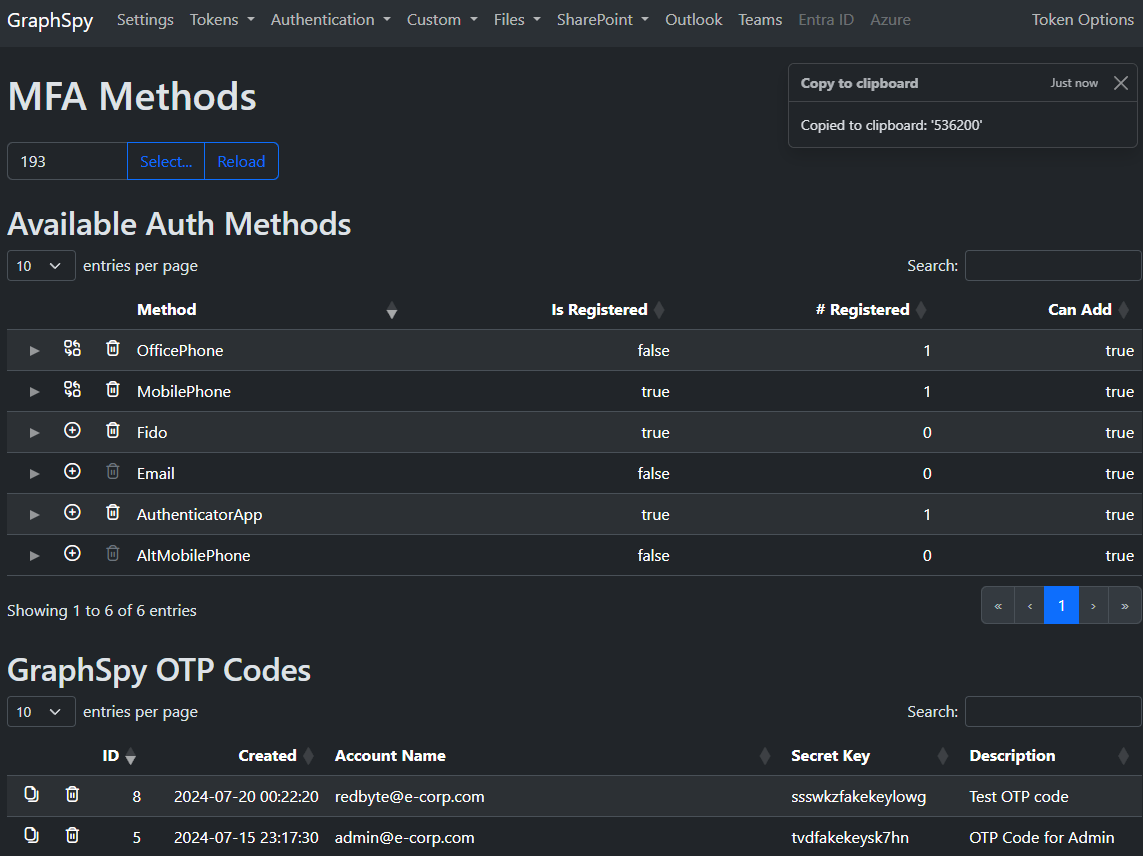This screenshot has width=1143, height=856.
Task: Delete the AuthenticatorApp method via trash icon
Action: (x=113, y=512)
